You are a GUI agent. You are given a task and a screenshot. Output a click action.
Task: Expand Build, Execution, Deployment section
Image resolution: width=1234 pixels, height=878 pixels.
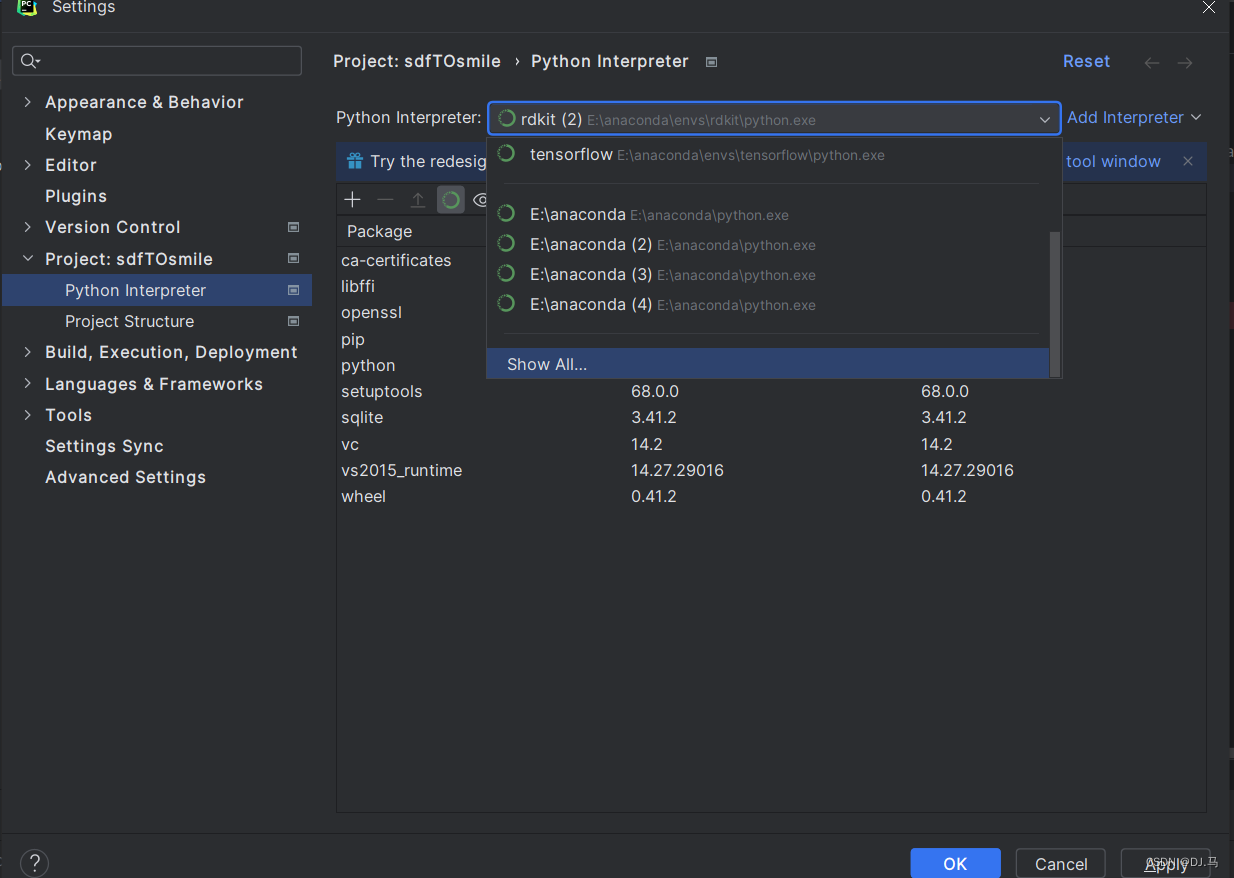pos(27,352)
